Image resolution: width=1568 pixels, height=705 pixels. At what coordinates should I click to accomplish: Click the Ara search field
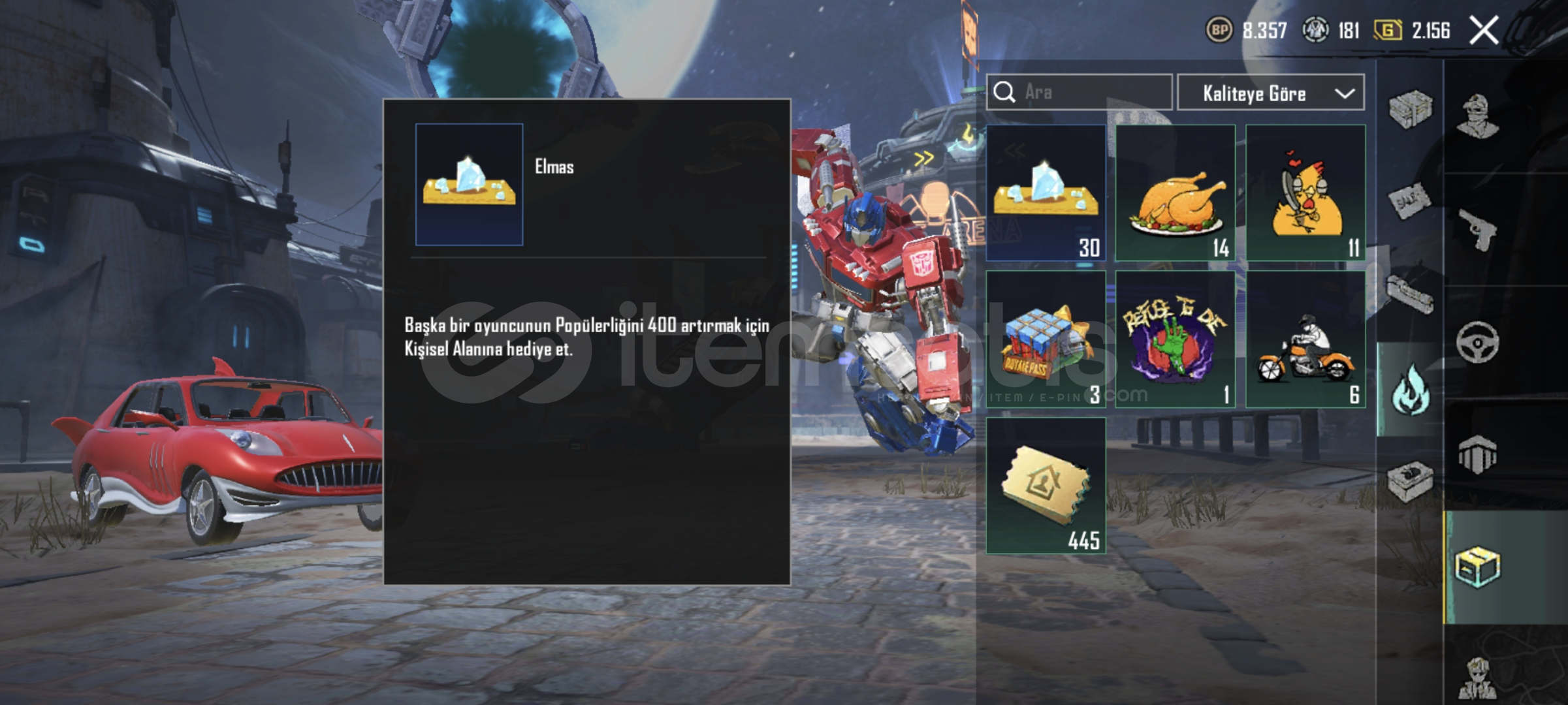[x=1079, y=92]
